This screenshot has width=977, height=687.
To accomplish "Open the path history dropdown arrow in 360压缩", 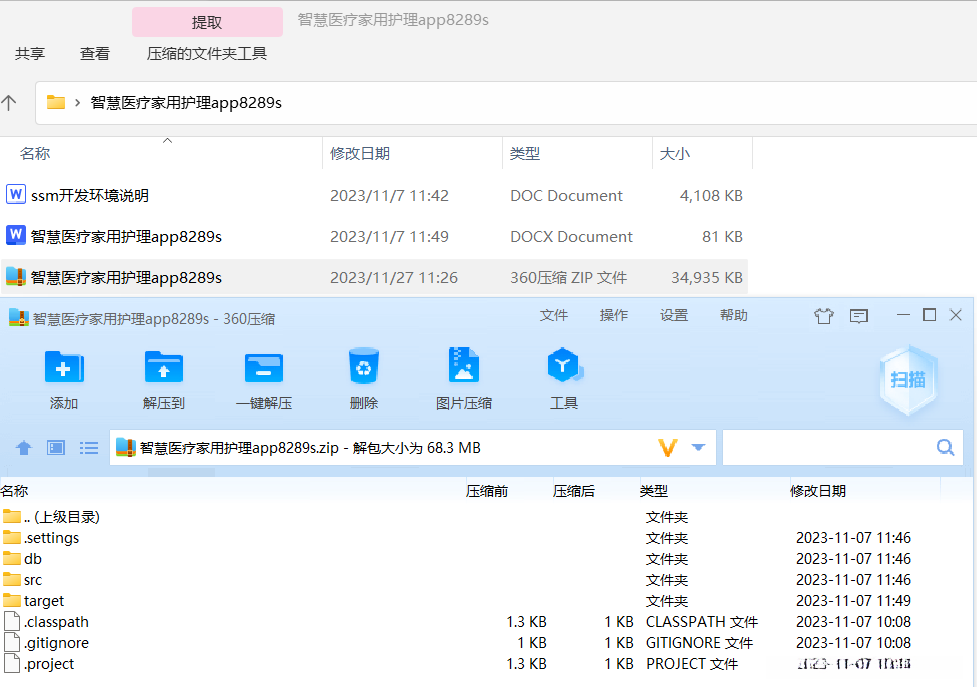I will (698, 447).
